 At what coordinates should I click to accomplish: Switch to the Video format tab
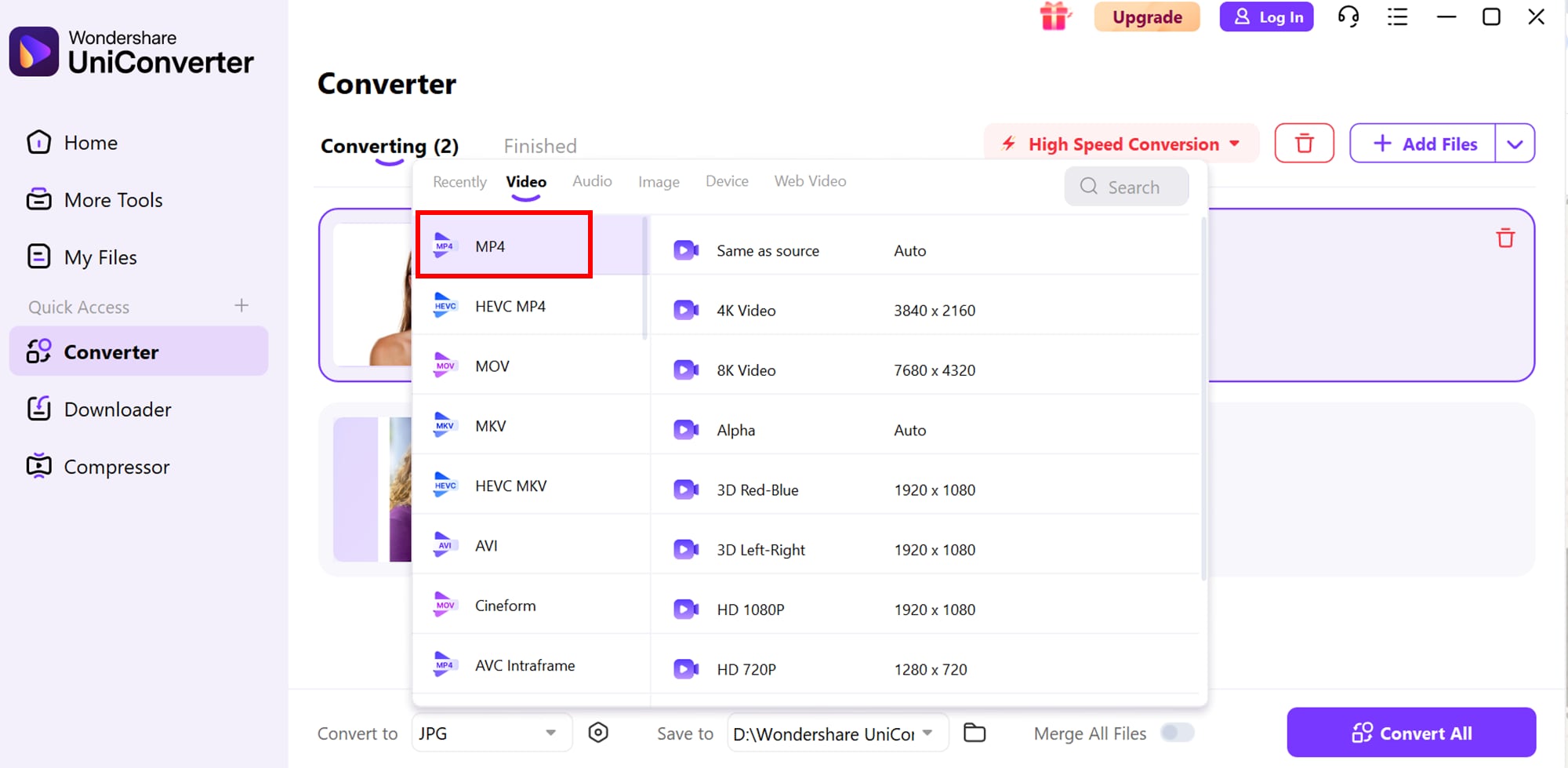pos(526,182)
